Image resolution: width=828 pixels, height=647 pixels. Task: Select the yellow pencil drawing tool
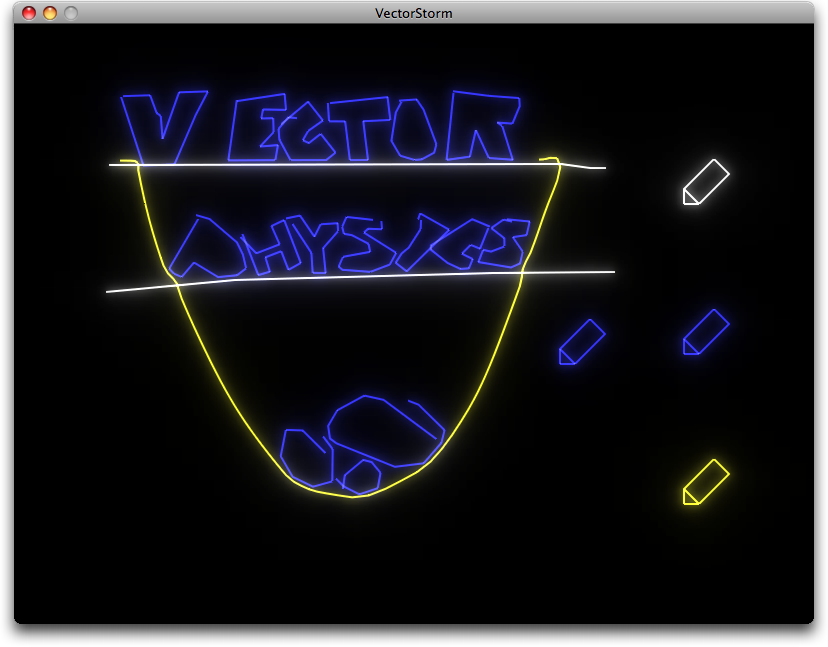706,482
